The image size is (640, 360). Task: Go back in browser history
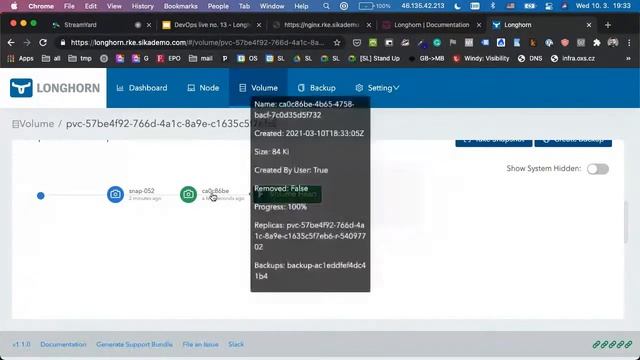coord(11,42)
